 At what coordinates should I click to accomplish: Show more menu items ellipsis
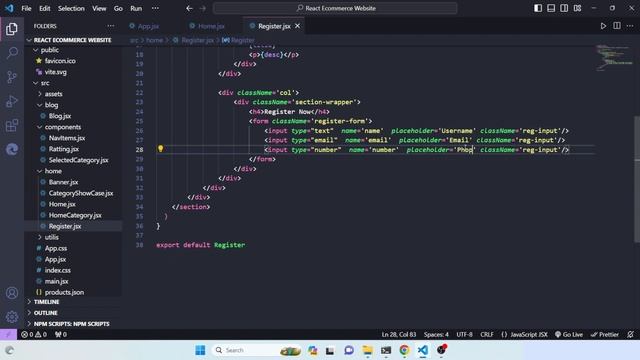155,8
